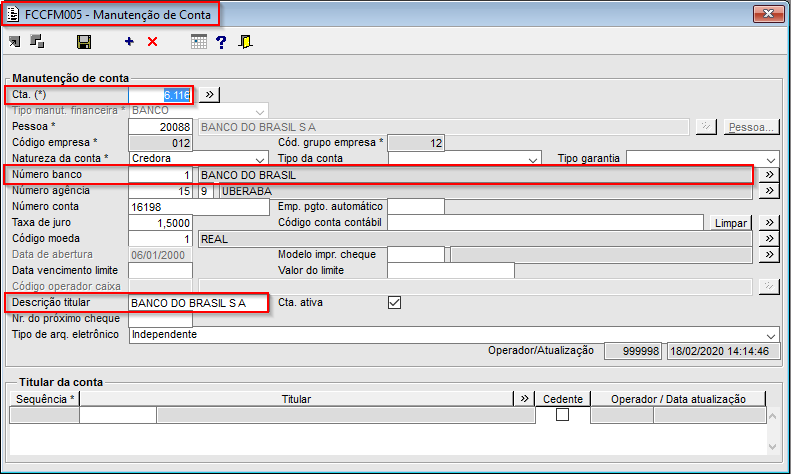The width and height of the screenshot is (791, 474).
Task: Click the REAL currency name text
Action: point(214,239)
